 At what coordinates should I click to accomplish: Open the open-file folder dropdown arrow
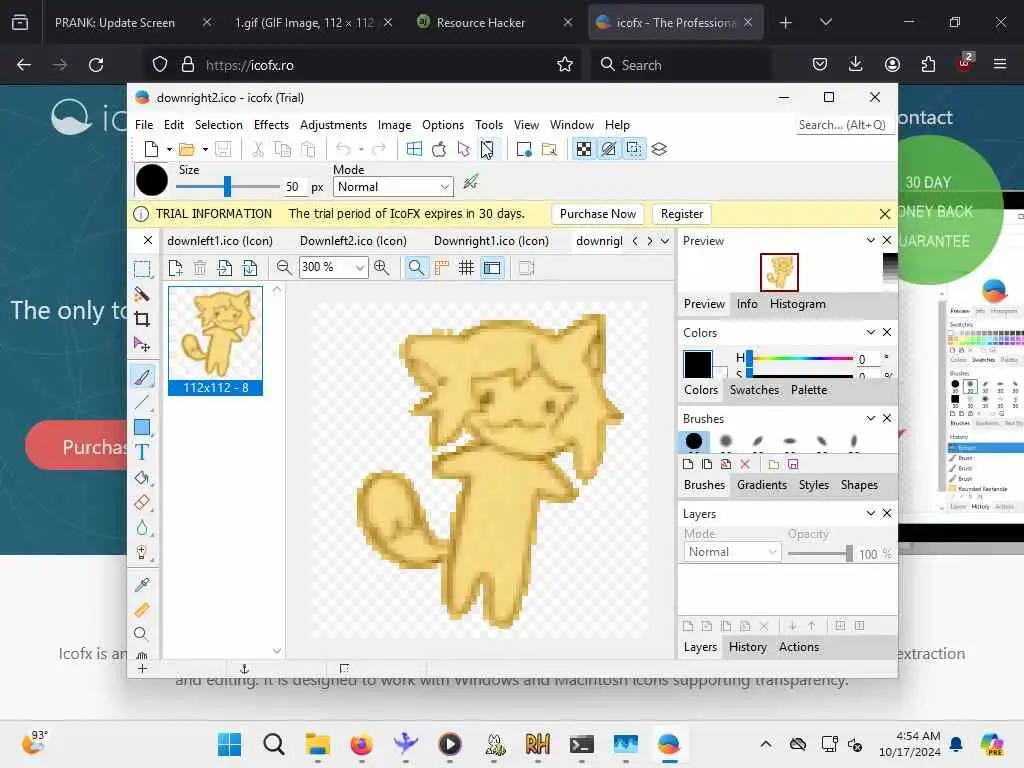pyautogui.click(x=205, y=150)
